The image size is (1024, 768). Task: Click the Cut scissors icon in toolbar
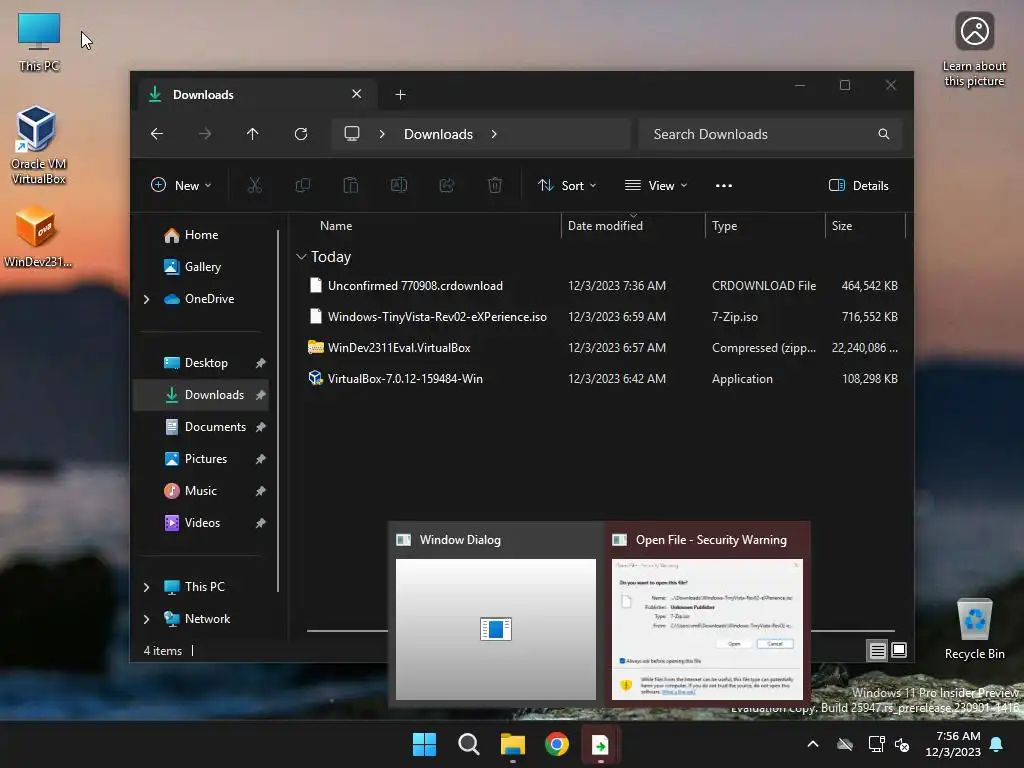point(255,185)
